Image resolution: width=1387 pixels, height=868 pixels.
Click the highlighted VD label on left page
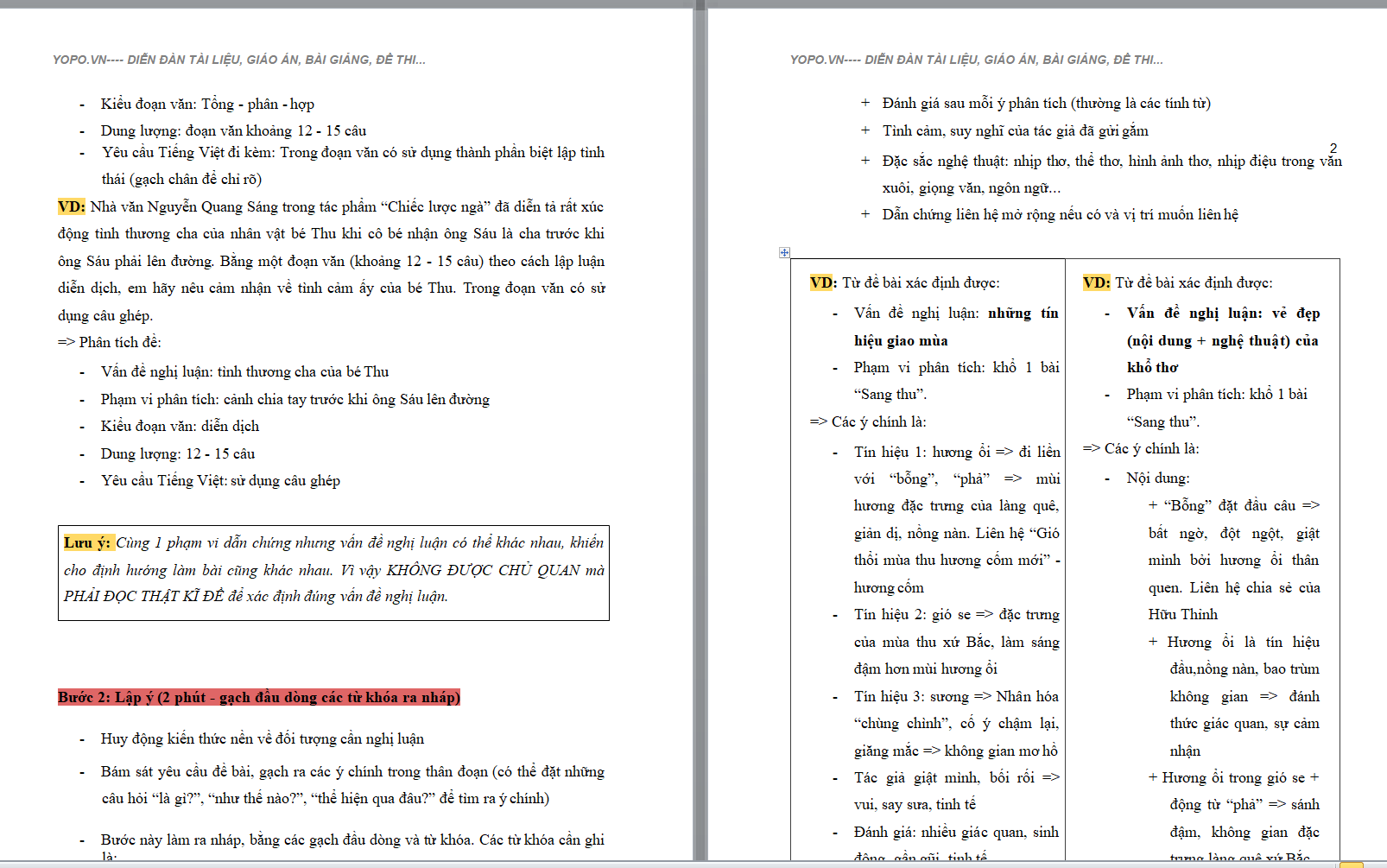(x=71, y=206)
